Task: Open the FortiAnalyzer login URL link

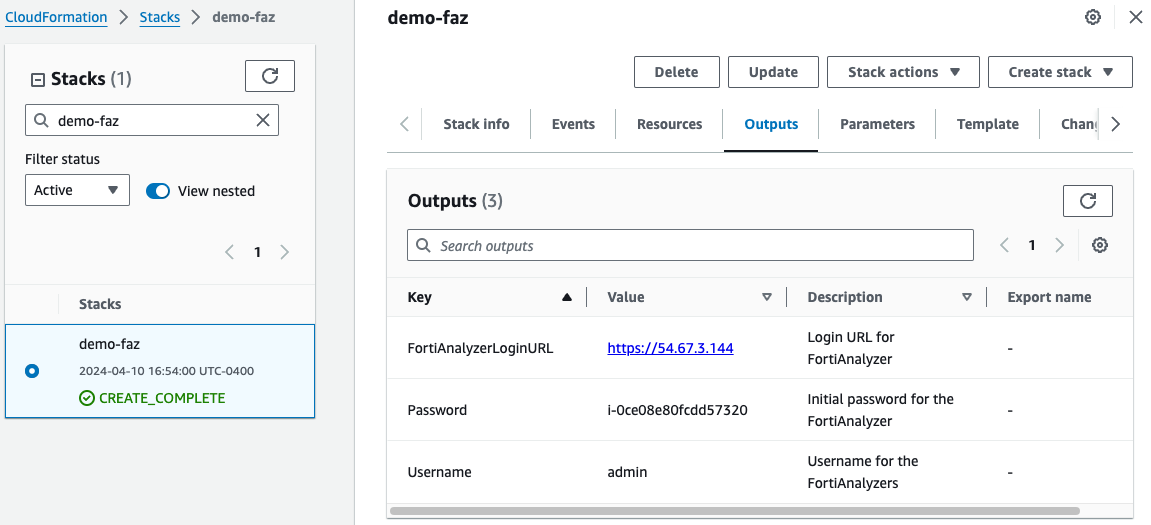Action: click(670, 348)
